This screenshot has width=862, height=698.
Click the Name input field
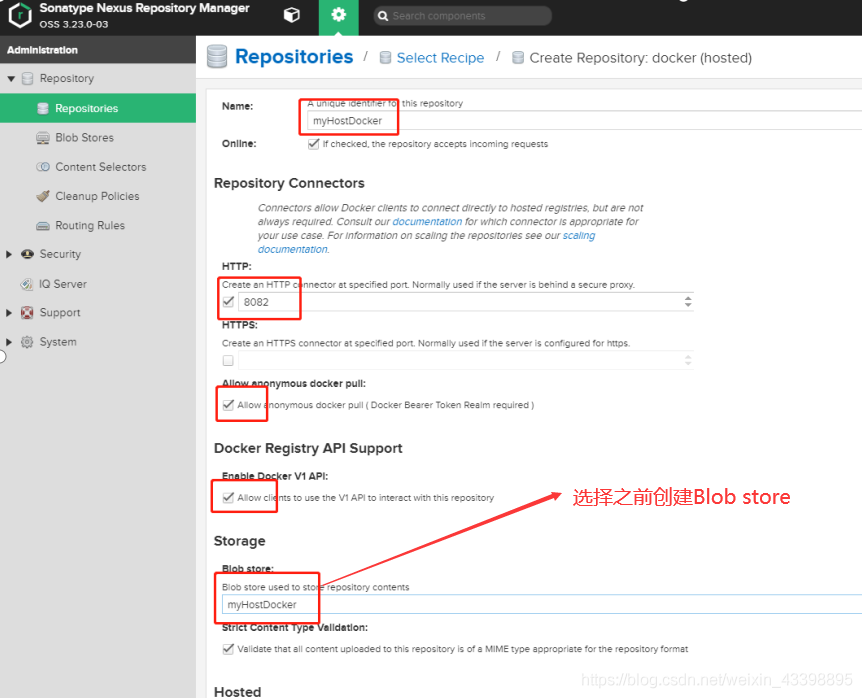pyautogui.click(x=584, y=120)
